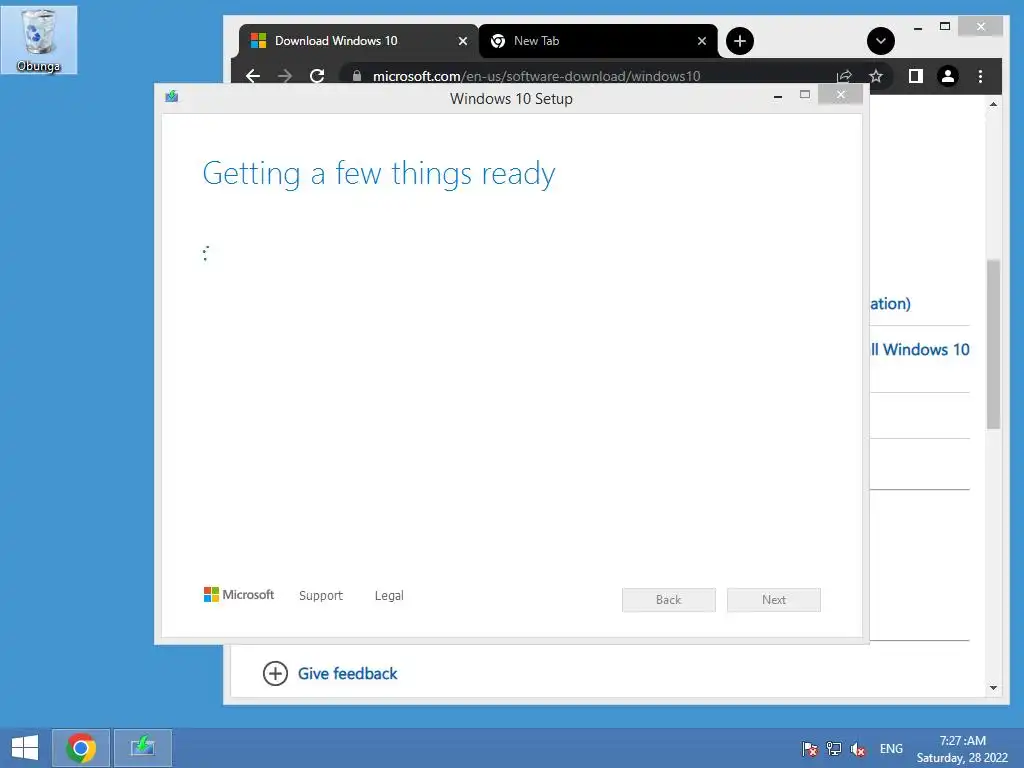This screenshot has height=768, width=1024.
Task: Click the Windows 10 Setup title icon
Action: click(172, 97)
